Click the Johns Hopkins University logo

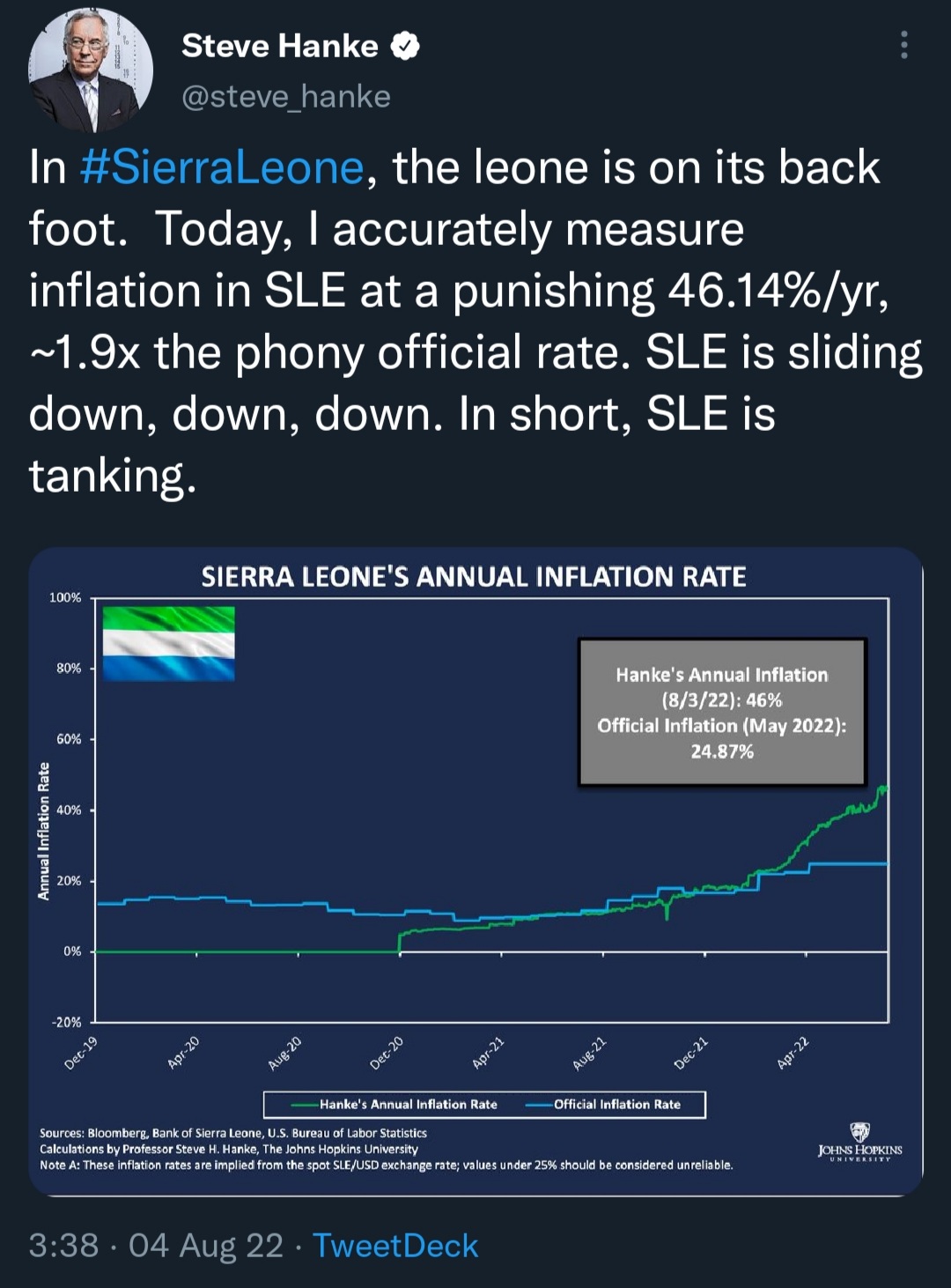coord(859,1143)
